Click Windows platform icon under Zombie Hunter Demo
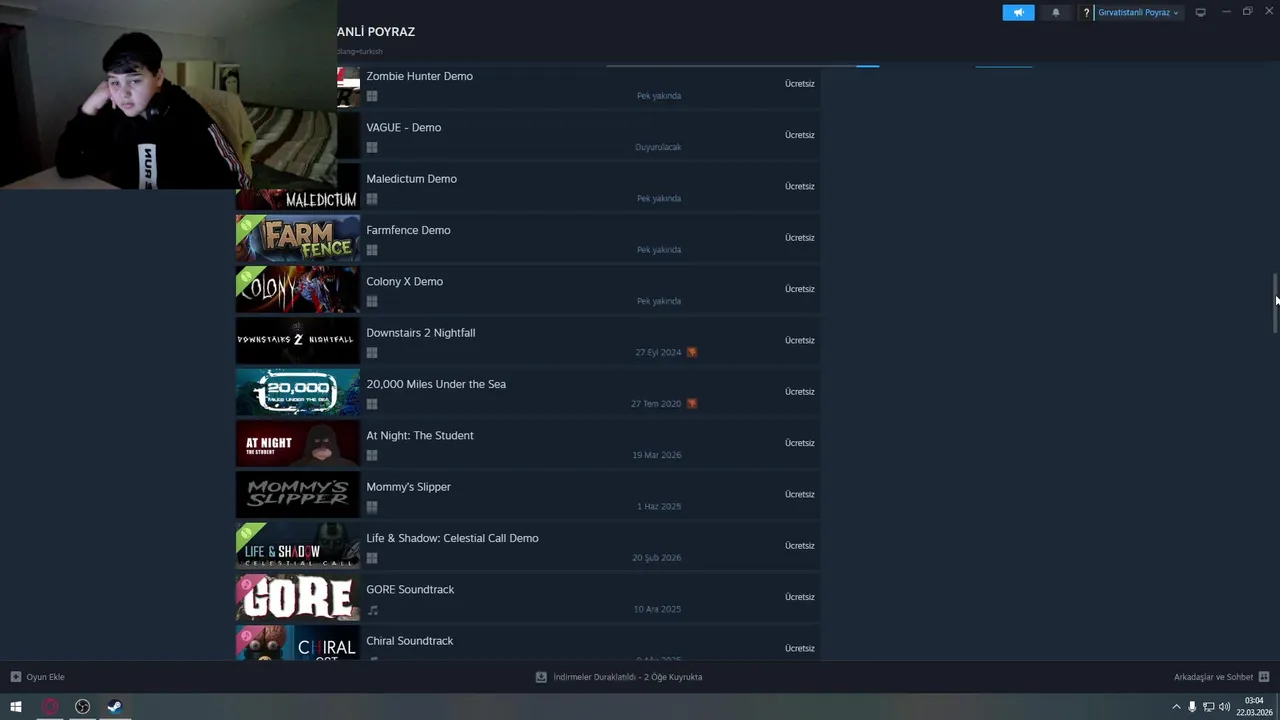This screenshot has height=720, width=1280. [x=372, y=96]
